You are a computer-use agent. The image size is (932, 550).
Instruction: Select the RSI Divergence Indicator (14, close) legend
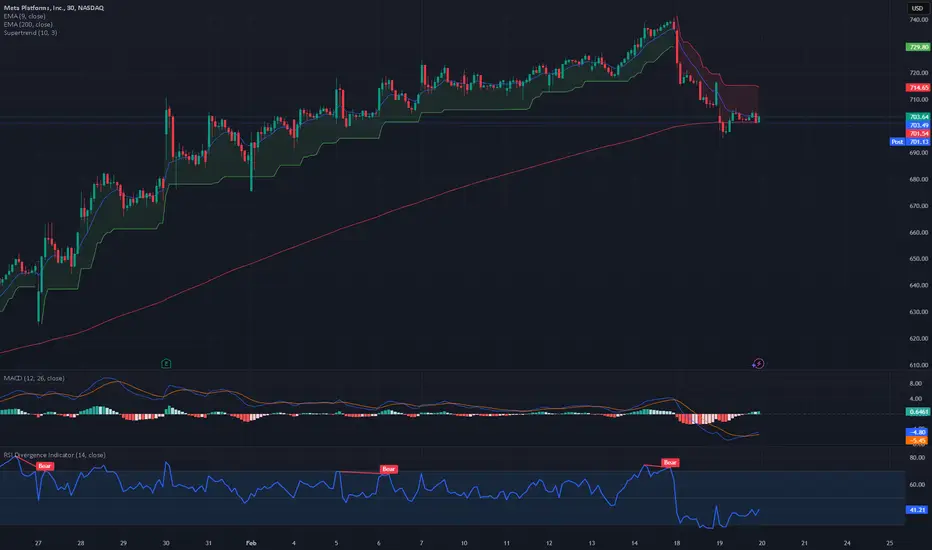pyautogui.click(x=55, y=455)
